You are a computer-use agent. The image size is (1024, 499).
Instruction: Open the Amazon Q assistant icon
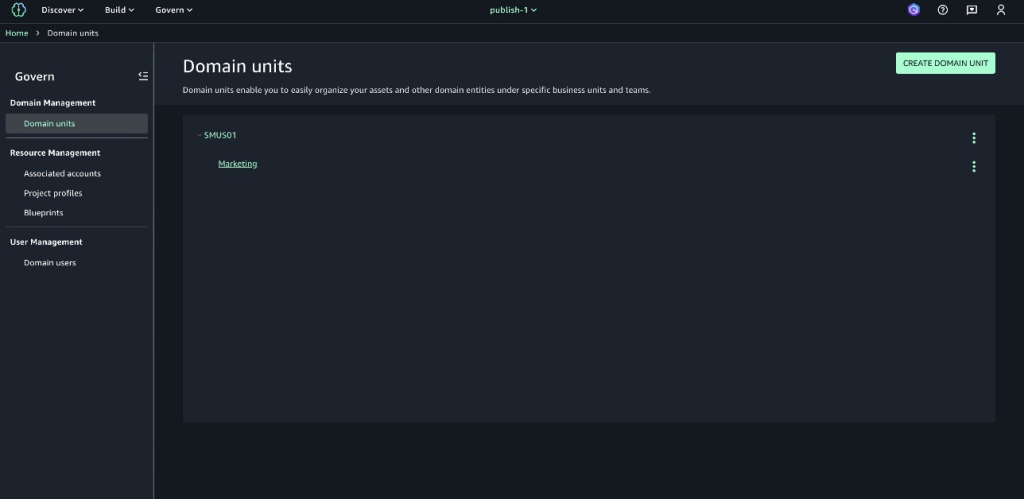tap(913, 10)
